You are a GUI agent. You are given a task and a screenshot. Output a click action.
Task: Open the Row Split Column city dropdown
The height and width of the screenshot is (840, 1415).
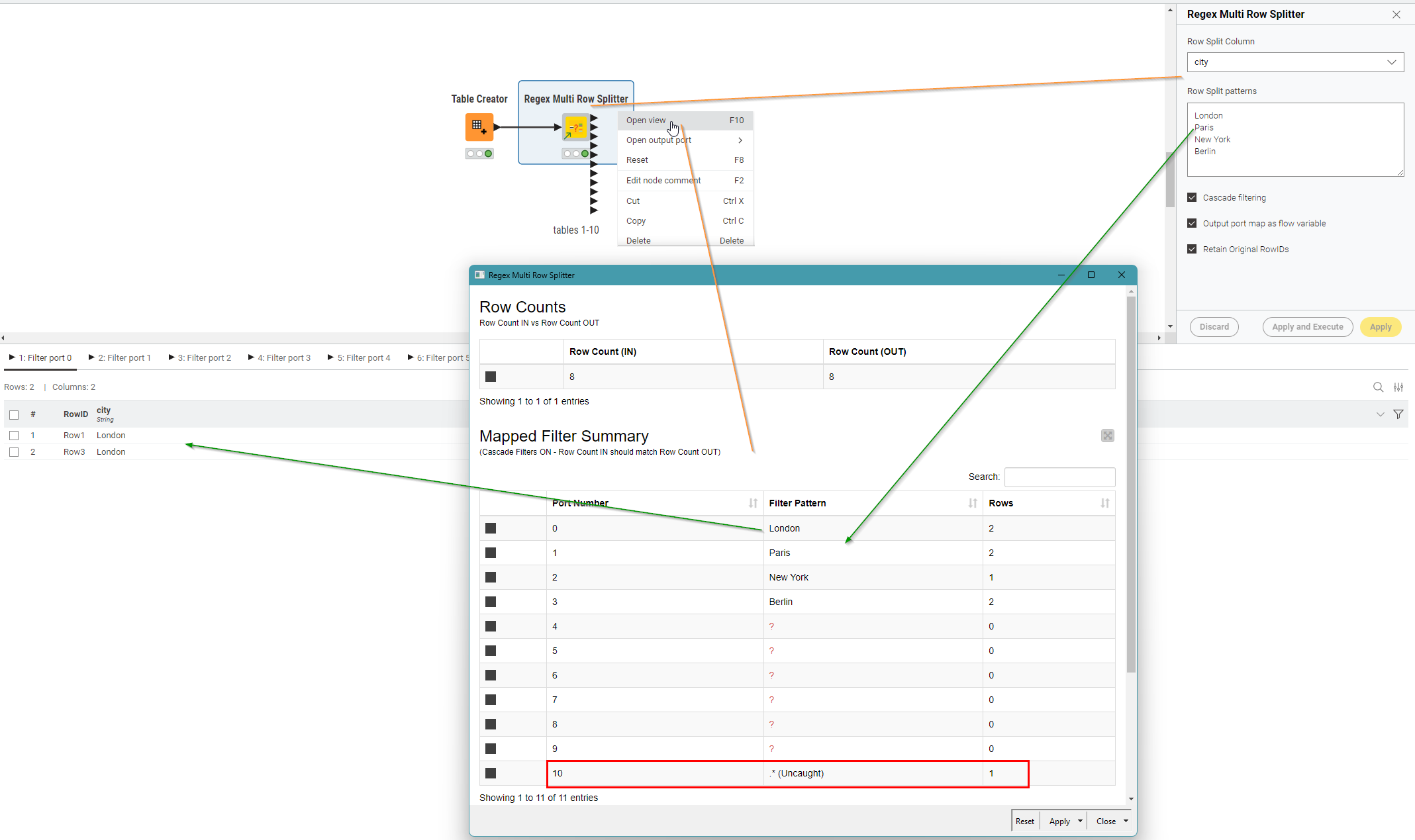tap(1294, 62)
